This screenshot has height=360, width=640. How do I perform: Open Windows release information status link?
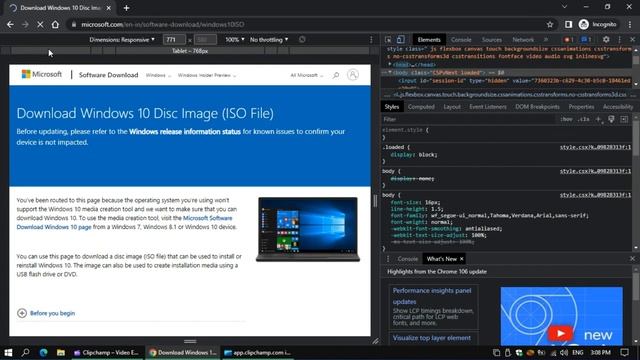tap(185, 131)
